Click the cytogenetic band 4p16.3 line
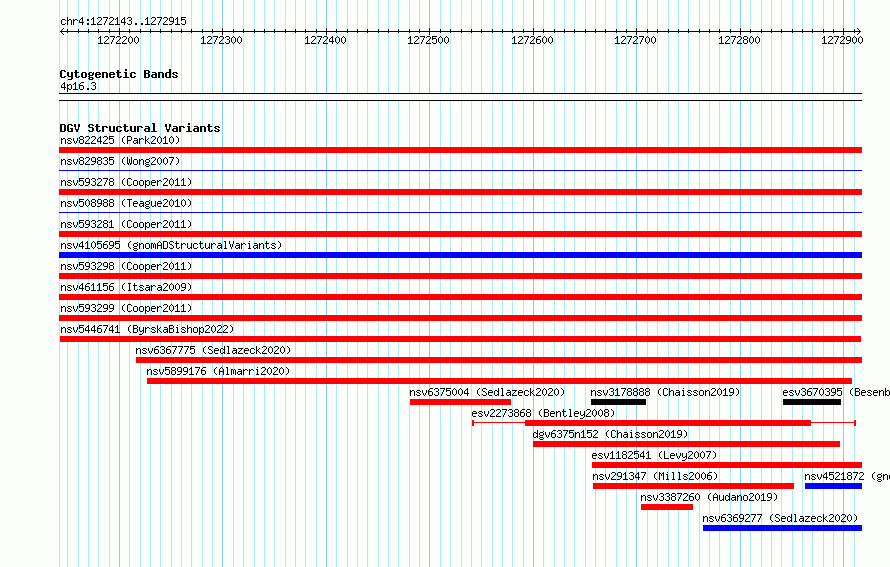The height and width of the screenshot is (567, 890). pos(460,97)
